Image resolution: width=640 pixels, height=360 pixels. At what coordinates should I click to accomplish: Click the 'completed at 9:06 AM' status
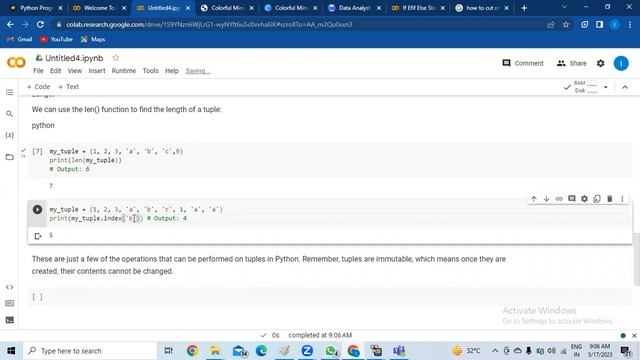pos(320,335)
